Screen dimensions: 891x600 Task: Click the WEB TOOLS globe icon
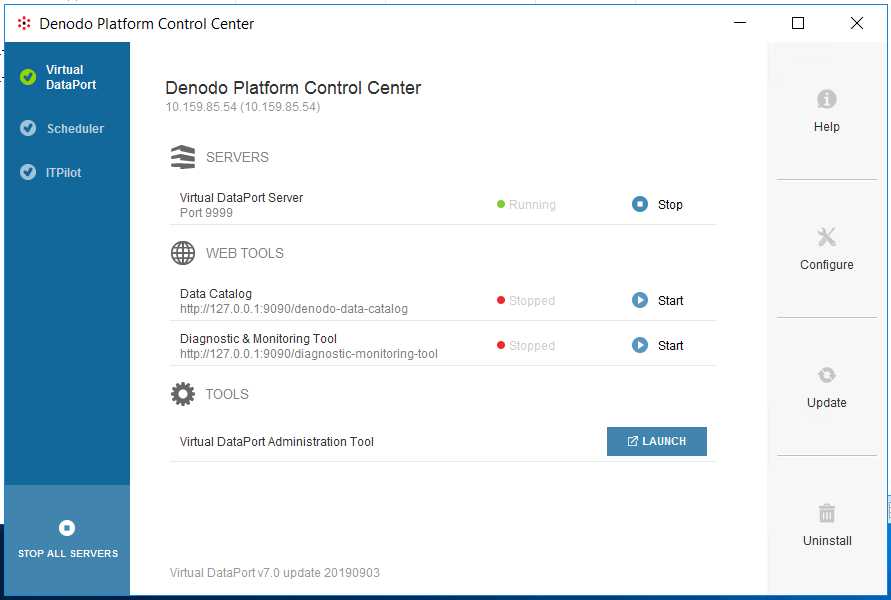(183, 253)
